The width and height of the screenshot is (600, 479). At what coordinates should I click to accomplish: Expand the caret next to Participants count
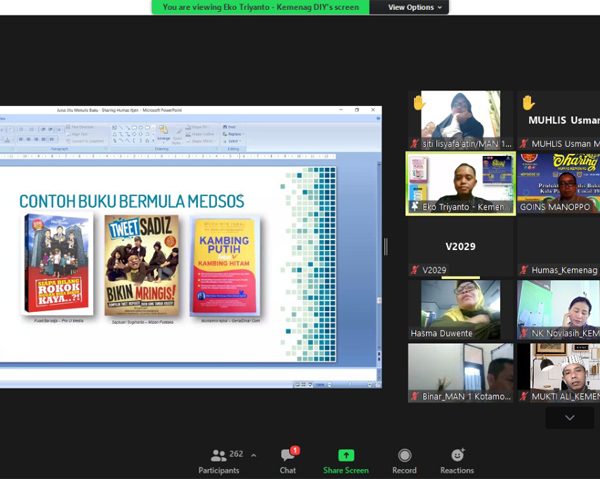point(253,455)
